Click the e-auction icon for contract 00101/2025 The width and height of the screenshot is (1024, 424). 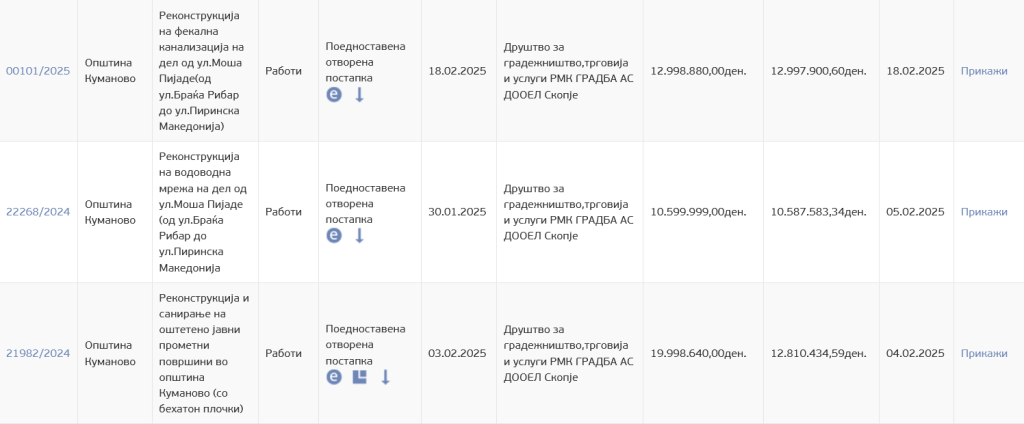[334, 94]
